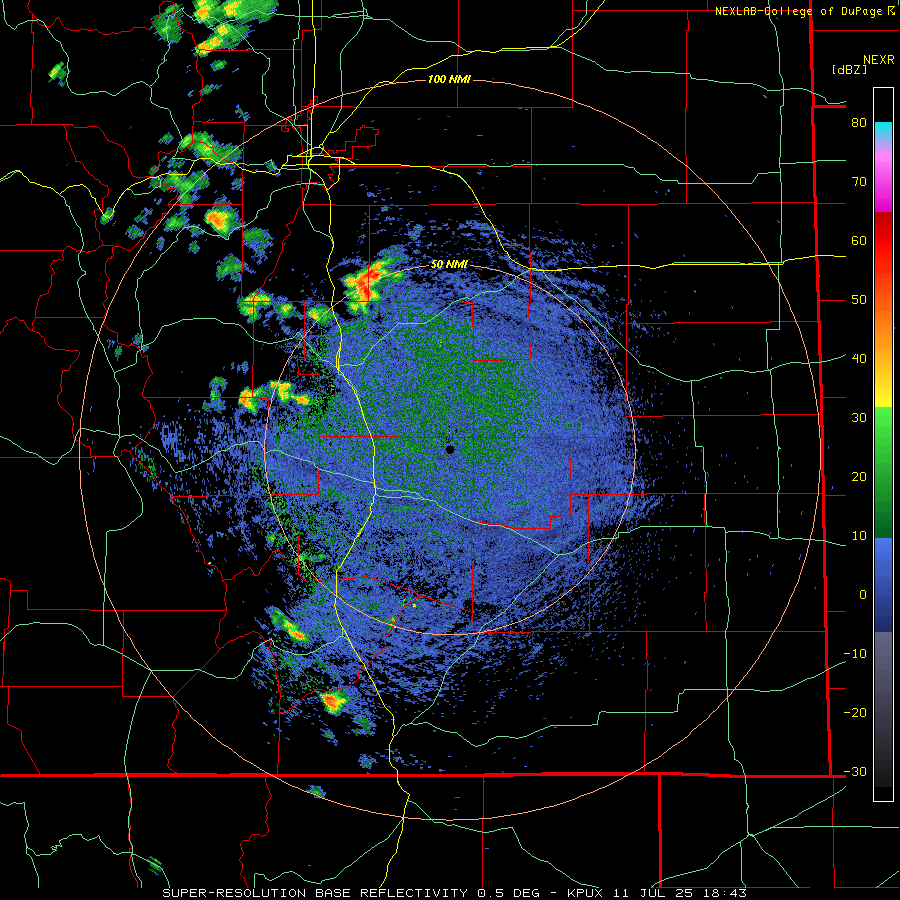Image resolution: width=900 pixels, height=900 pixels.
Task: Click the -30 dBZ scale value
Action: tap(855, 772)
